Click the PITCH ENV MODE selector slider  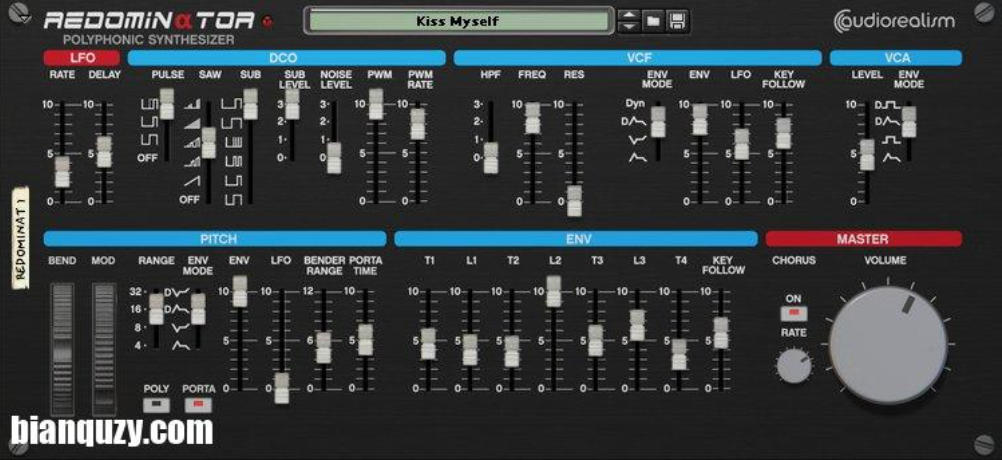point(198,309)
